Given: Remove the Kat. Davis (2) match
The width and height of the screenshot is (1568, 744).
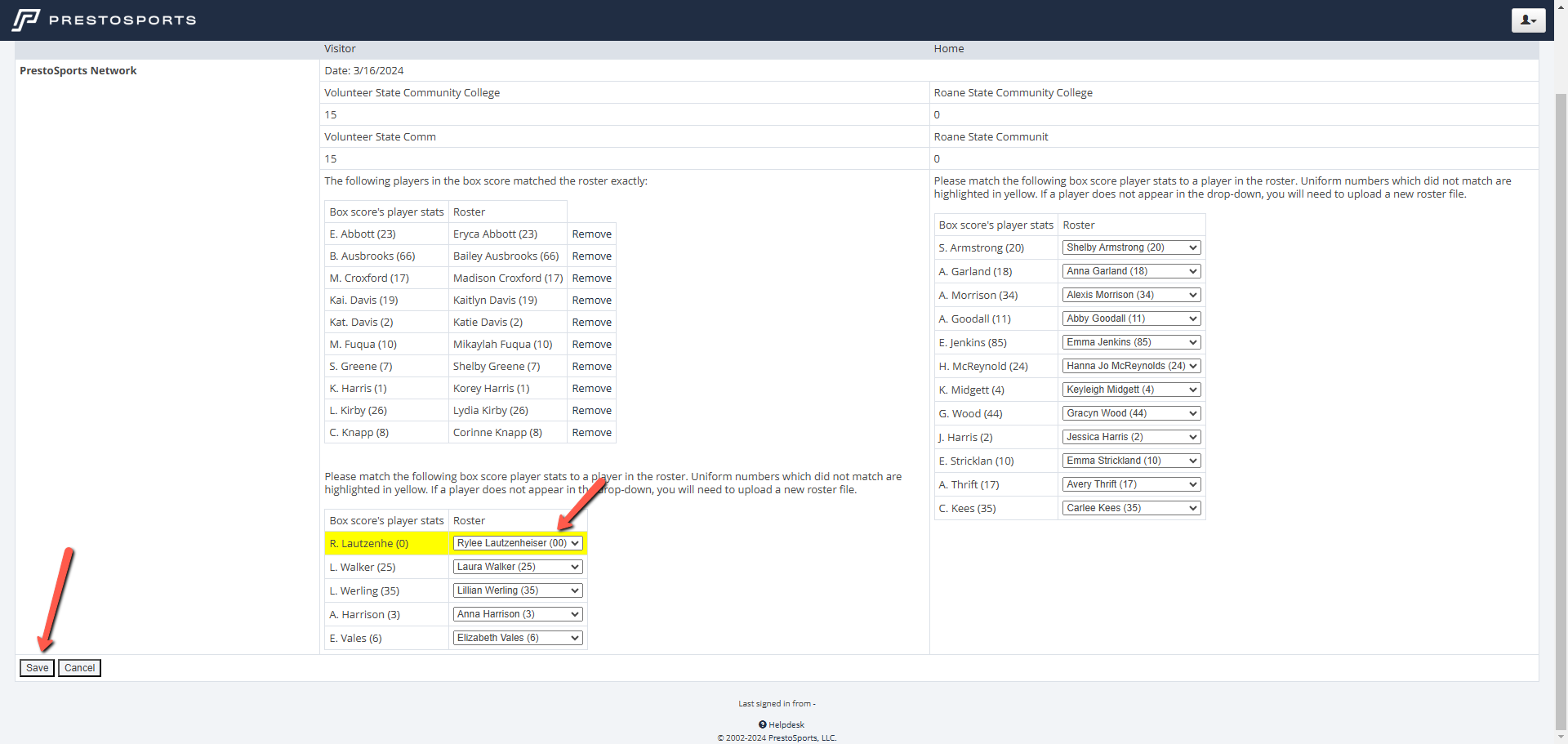Looking at the screenshot, I should tap(591, 323).
